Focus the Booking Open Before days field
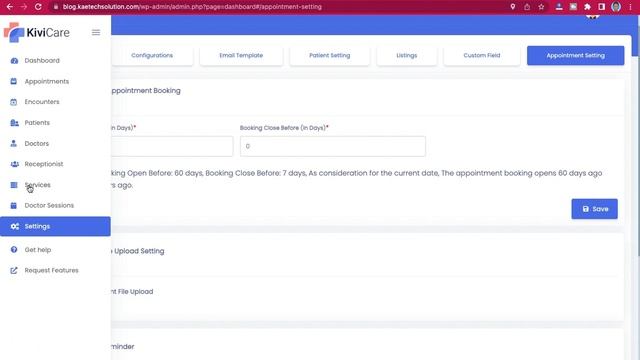 [x=172, y=146]
